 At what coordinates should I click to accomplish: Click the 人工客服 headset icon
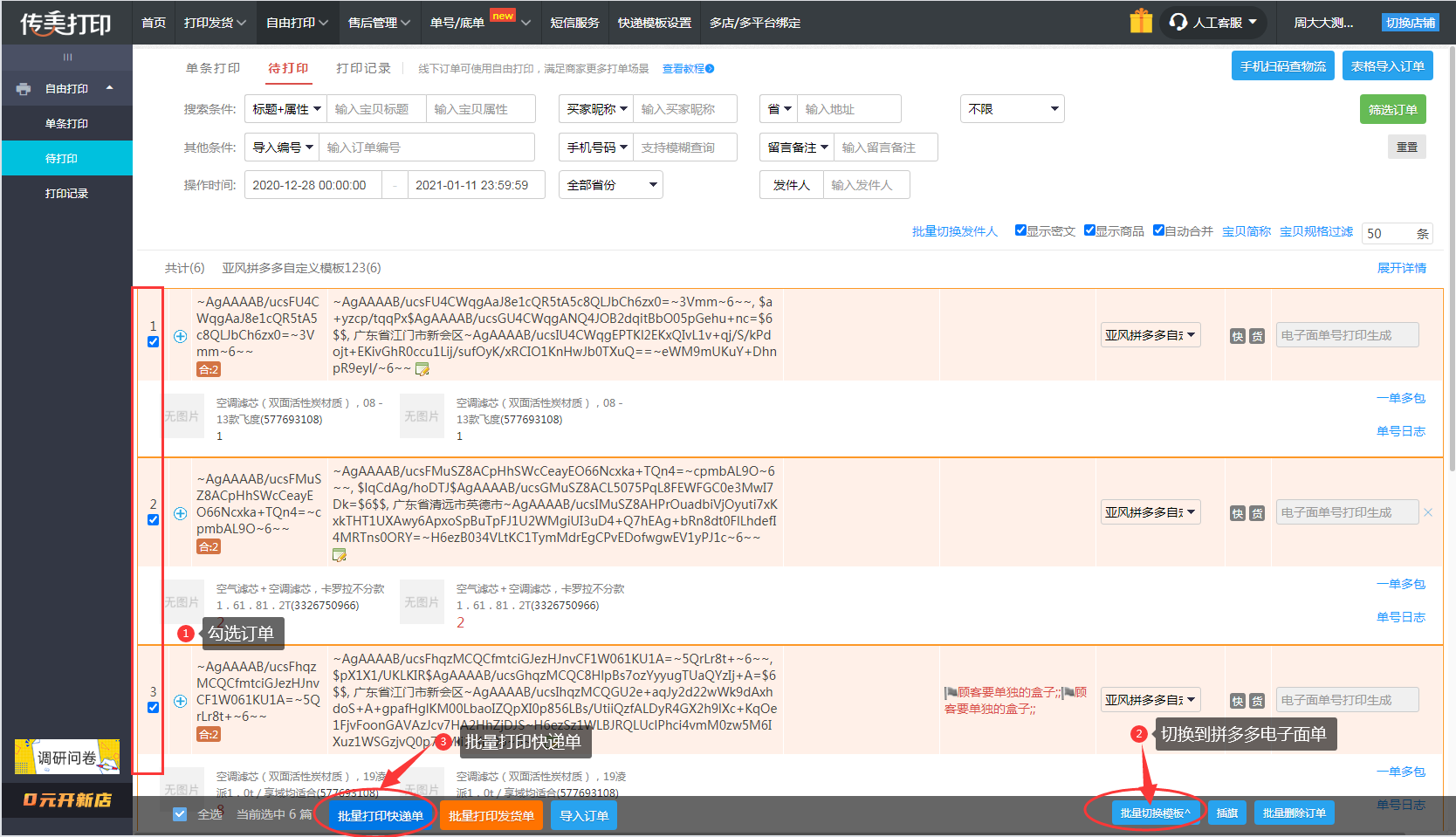point(1178,22)
